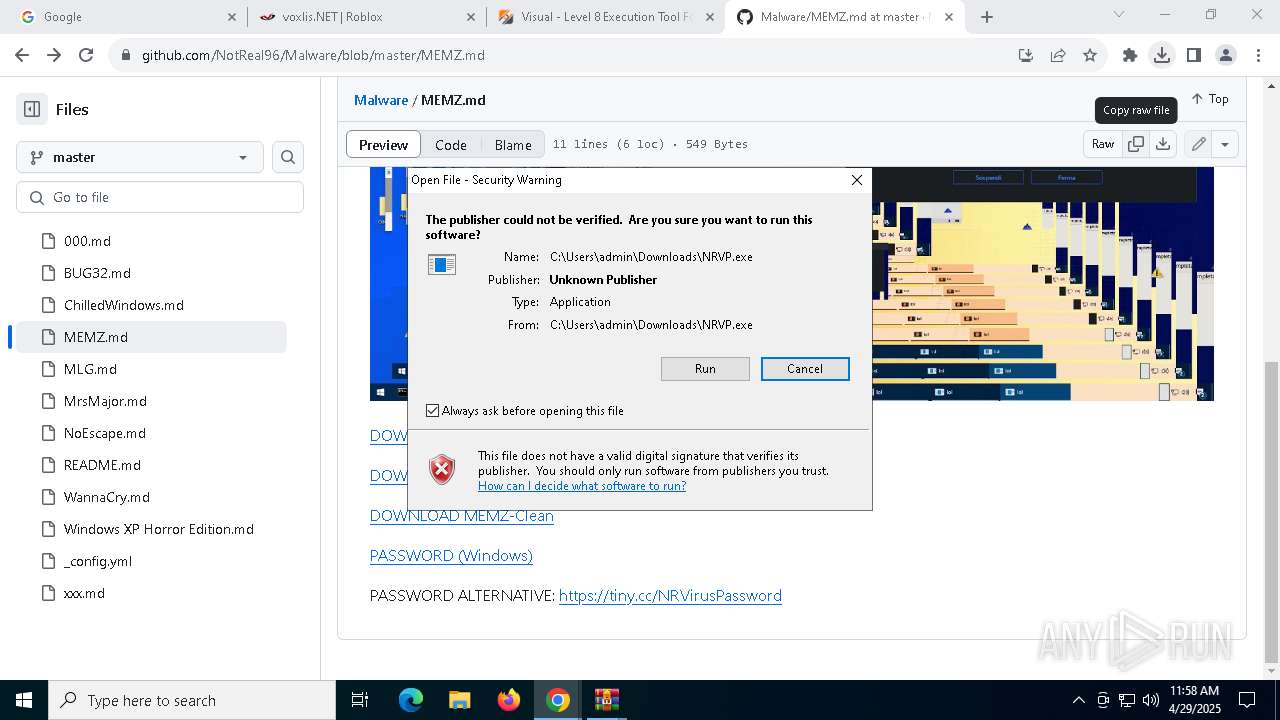Screen dimensions: 1280x720
Task: Reload the current page
Action: pos(86,55)
